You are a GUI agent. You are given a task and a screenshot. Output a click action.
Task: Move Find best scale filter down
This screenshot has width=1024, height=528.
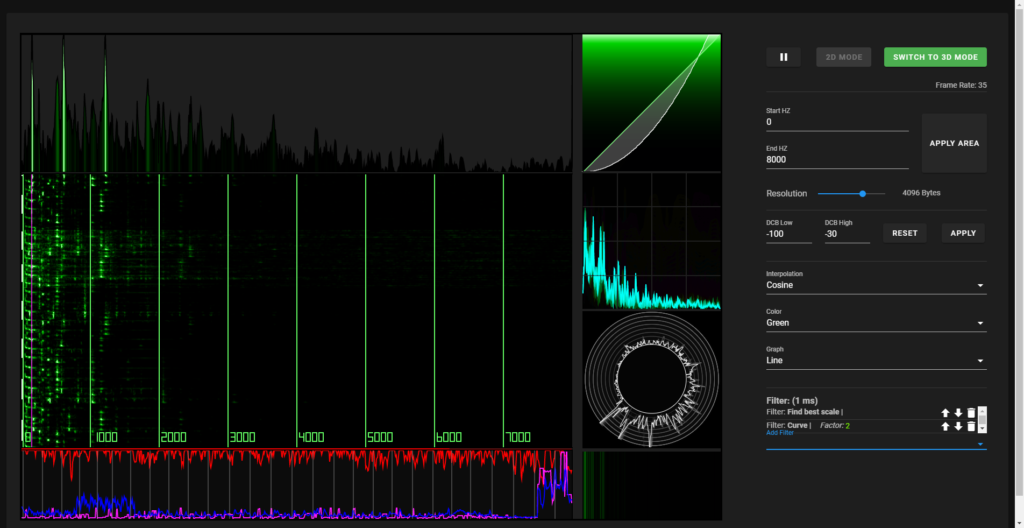[x=958, y=413]
